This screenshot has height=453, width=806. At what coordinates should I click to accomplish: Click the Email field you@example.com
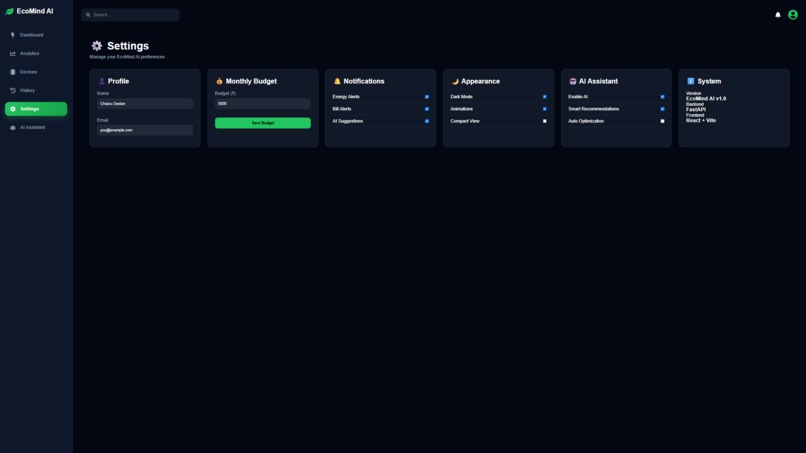pyautogui.click(x=145, y=130)
